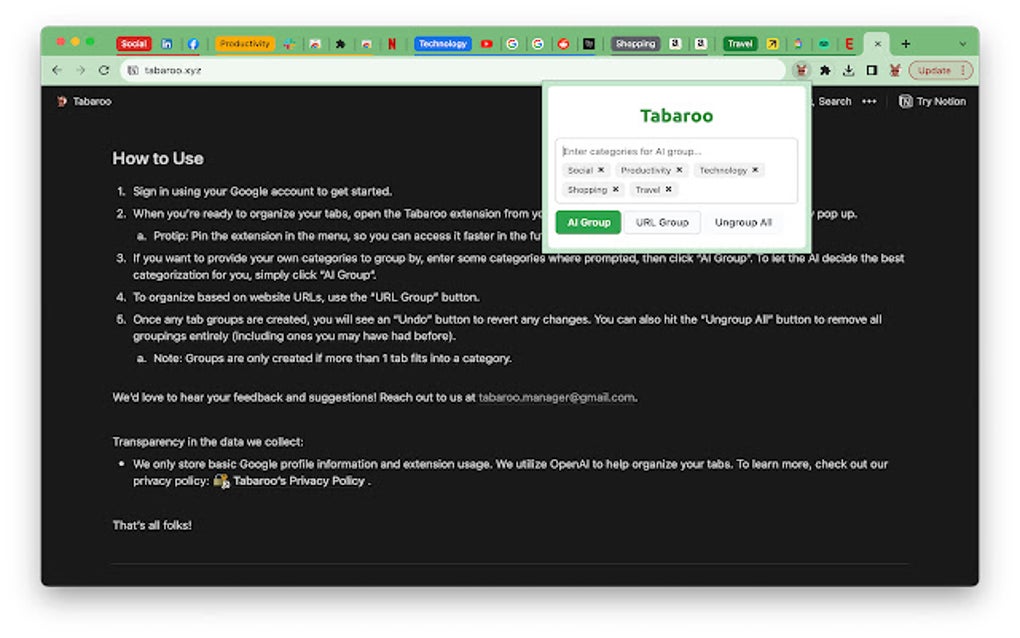Click the YouTube tab icon
This screenshot has width=1020, height=638.
coord(486,43)
